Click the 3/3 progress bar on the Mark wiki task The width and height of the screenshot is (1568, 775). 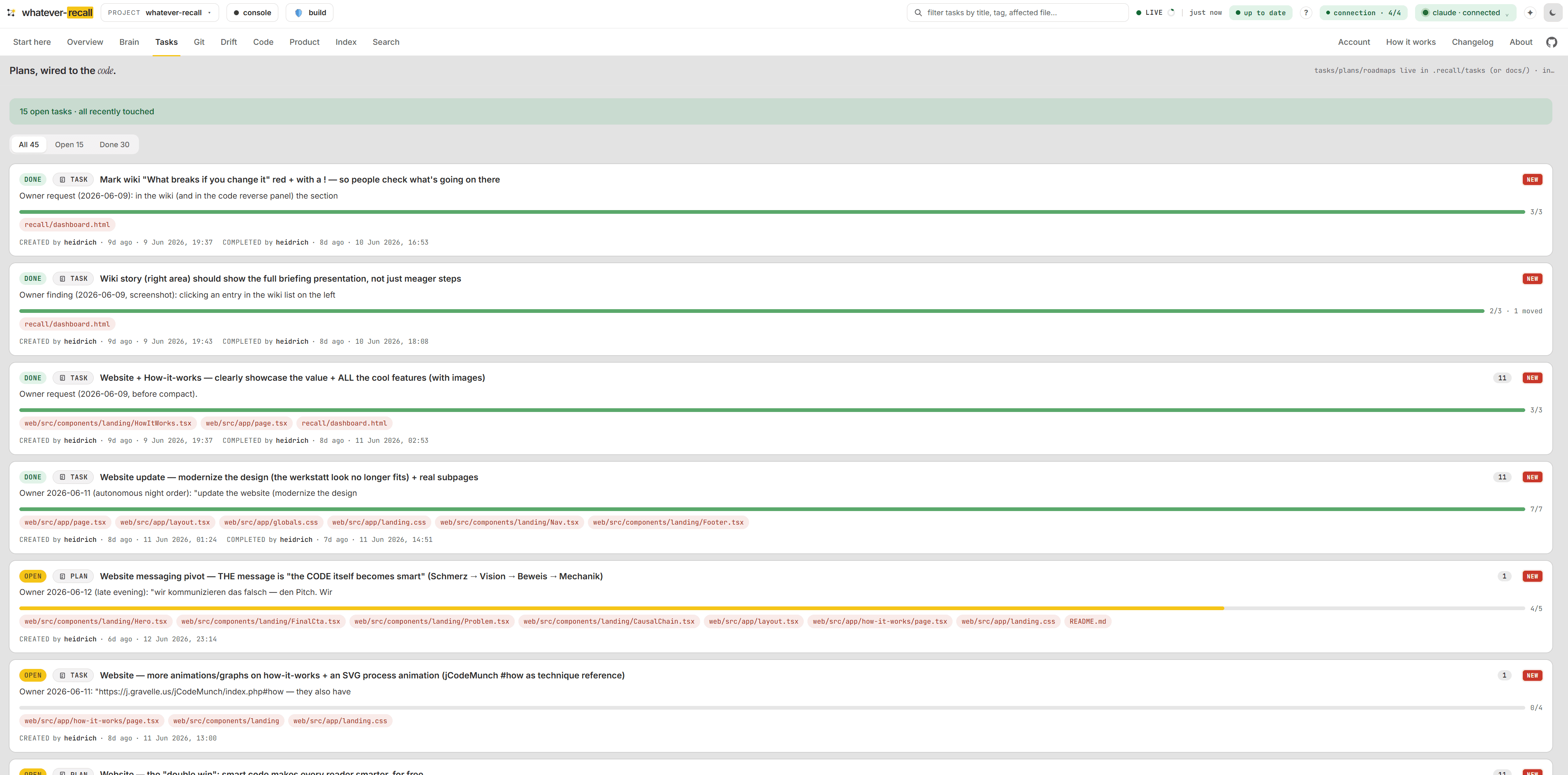click(x=772, y=212)
